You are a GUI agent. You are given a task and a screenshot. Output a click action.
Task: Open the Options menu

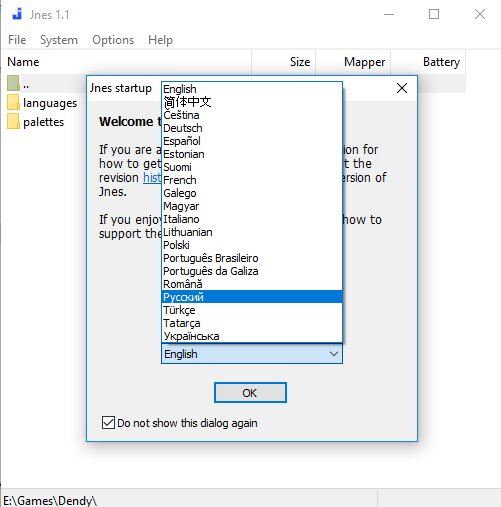[x=113, y=40]
